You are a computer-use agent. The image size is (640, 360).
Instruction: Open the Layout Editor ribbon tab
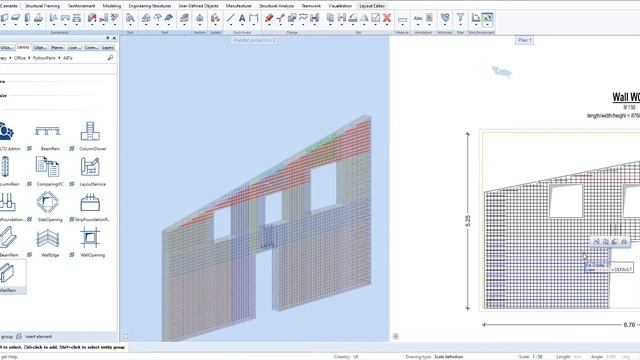tap(372, 6)
